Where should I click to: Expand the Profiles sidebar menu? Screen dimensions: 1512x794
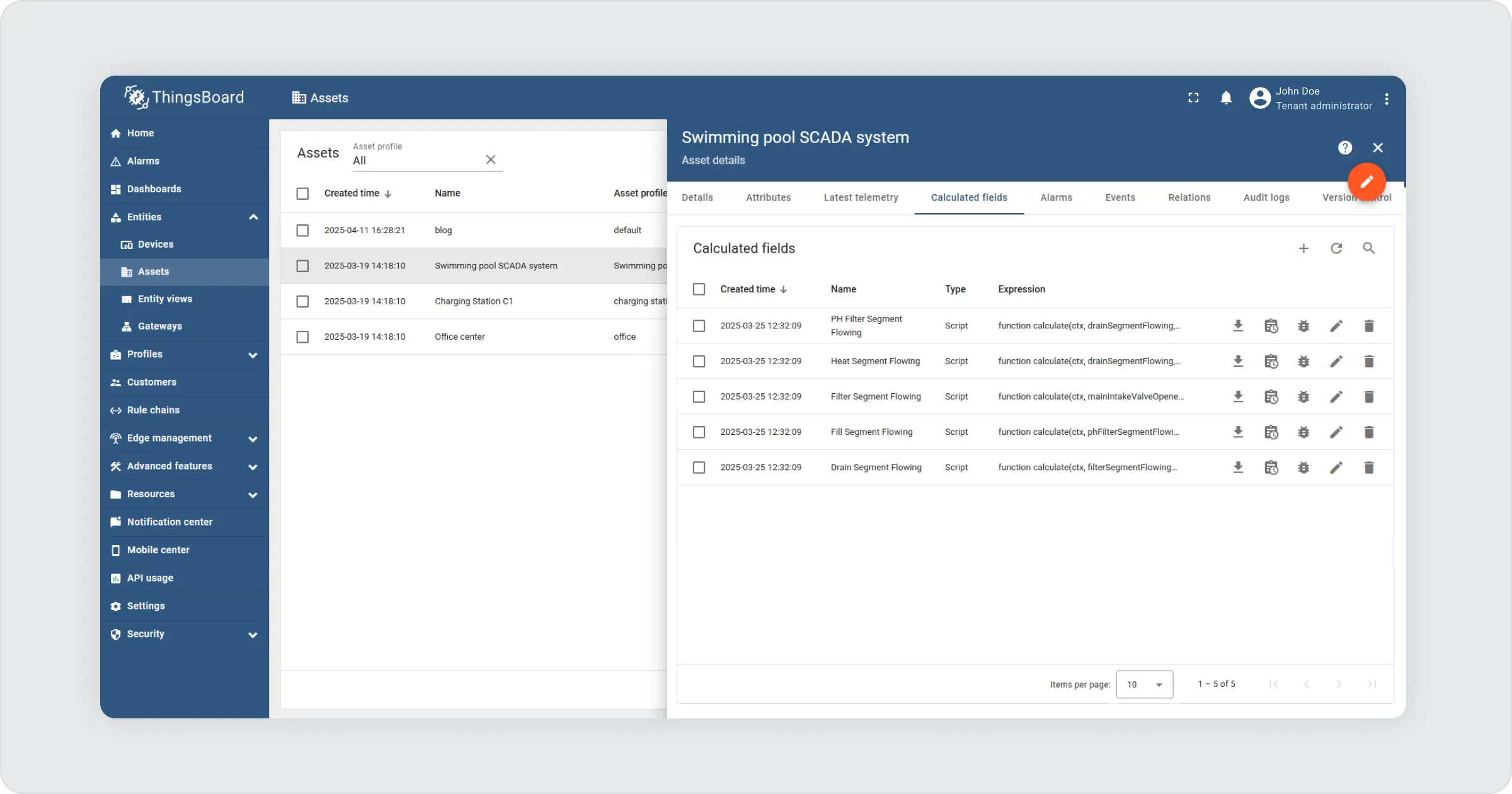point(253,355)
